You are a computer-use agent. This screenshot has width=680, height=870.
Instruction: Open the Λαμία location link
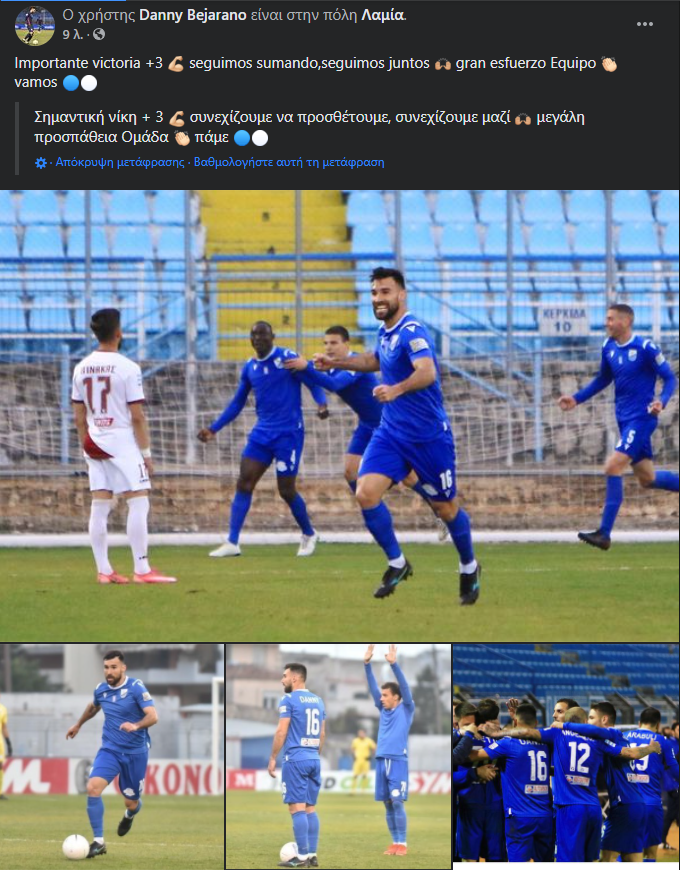pyautogui.click(x=383, y=15)
